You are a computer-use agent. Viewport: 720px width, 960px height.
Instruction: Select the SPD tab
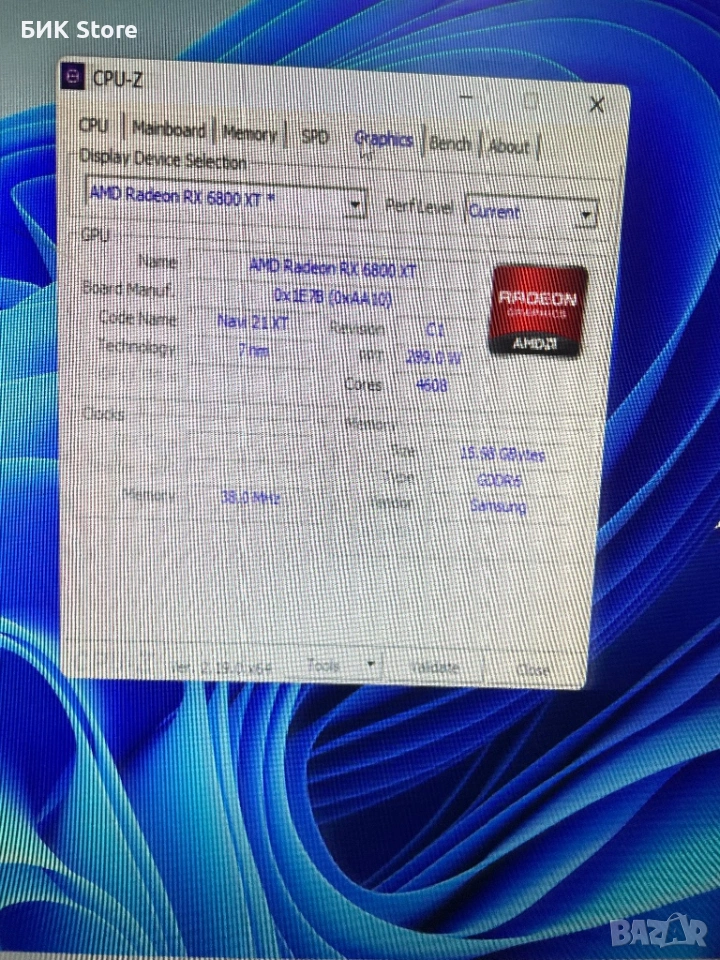pos(315,137)
